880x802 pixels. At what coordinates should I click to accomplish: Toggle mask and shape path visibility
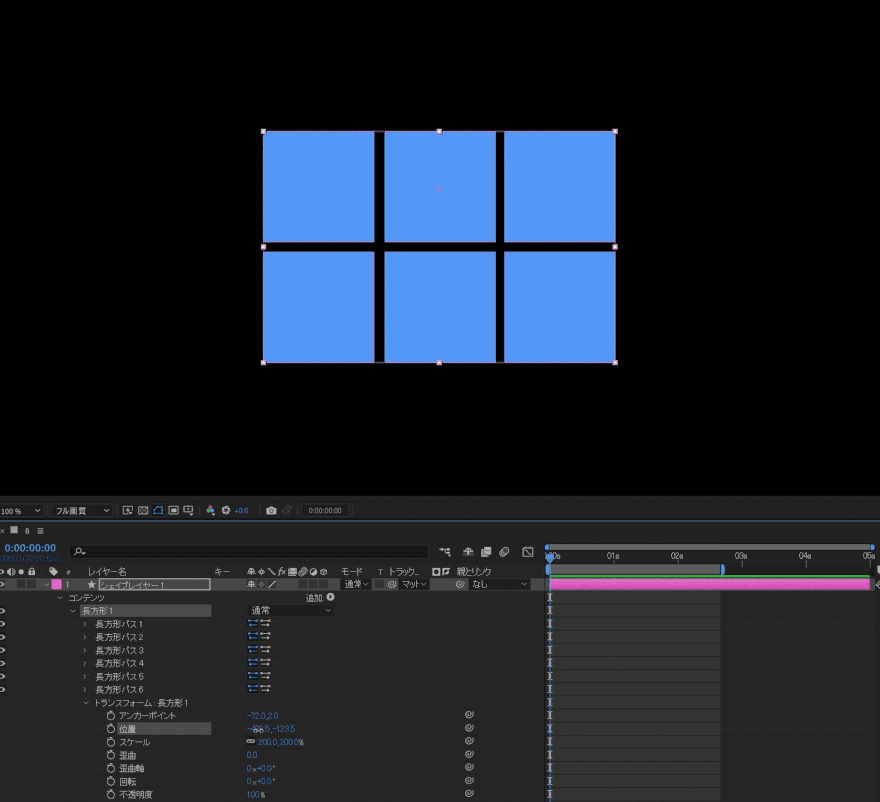(158, 510)
